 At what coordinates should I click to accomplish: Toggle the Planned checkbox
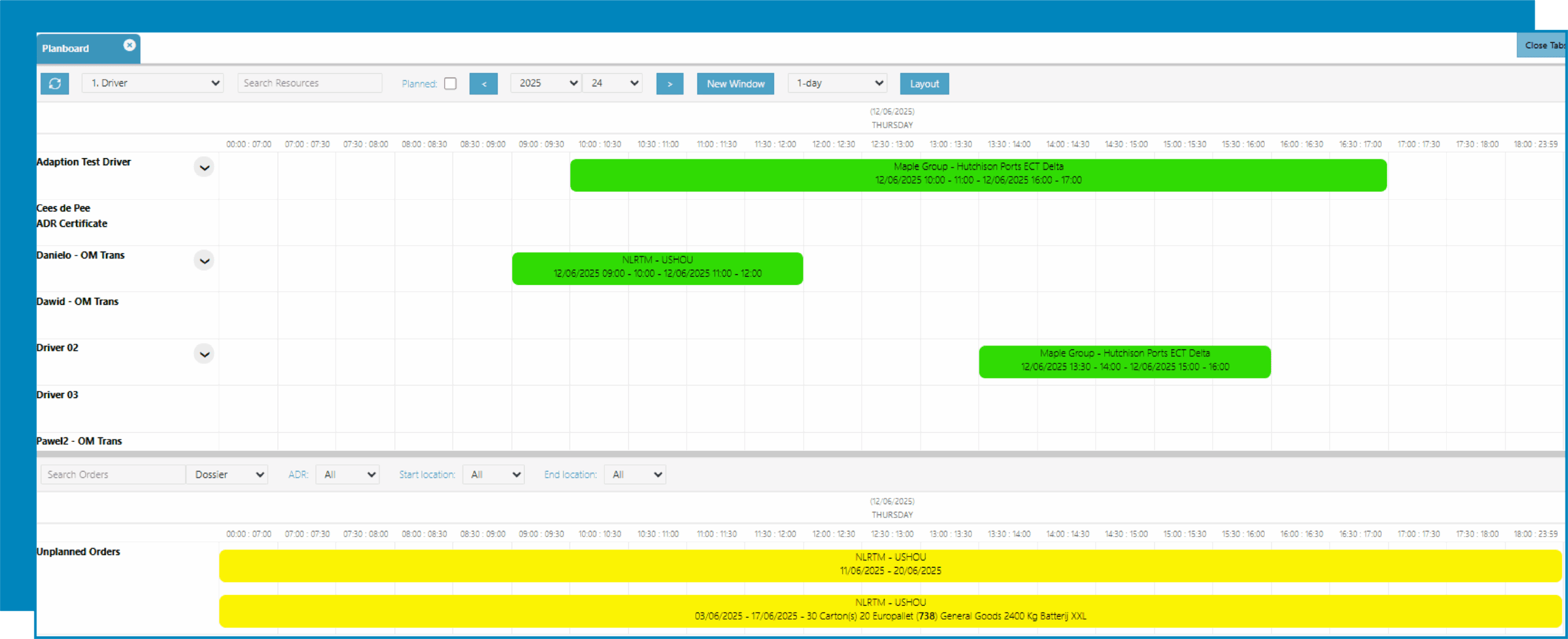(450, 84)
